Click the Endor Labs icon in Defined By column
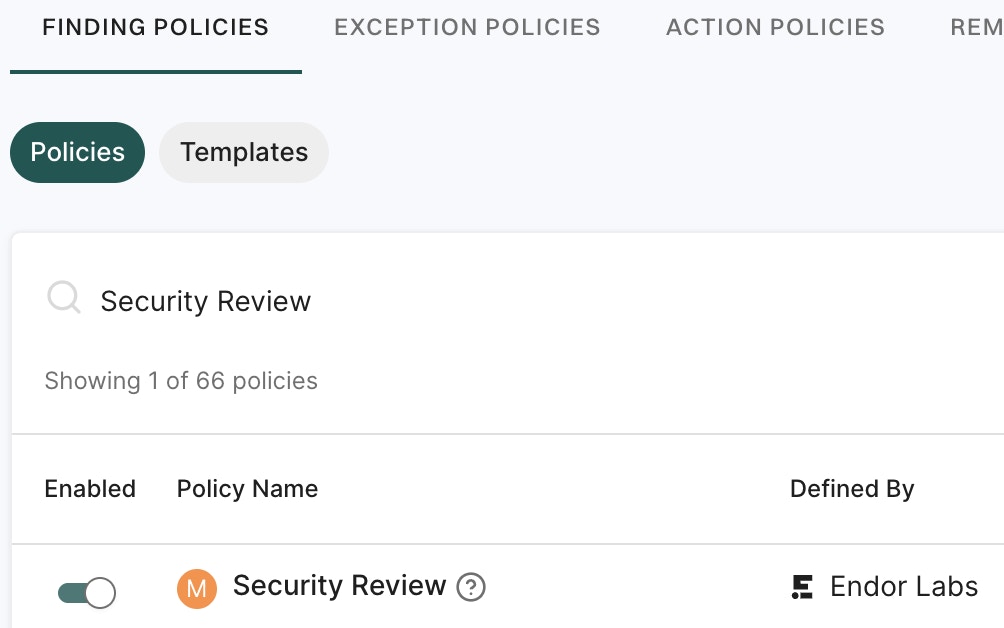Viewport: 1004px width, 628px height. pyautogui.click(x=802, y=587)
